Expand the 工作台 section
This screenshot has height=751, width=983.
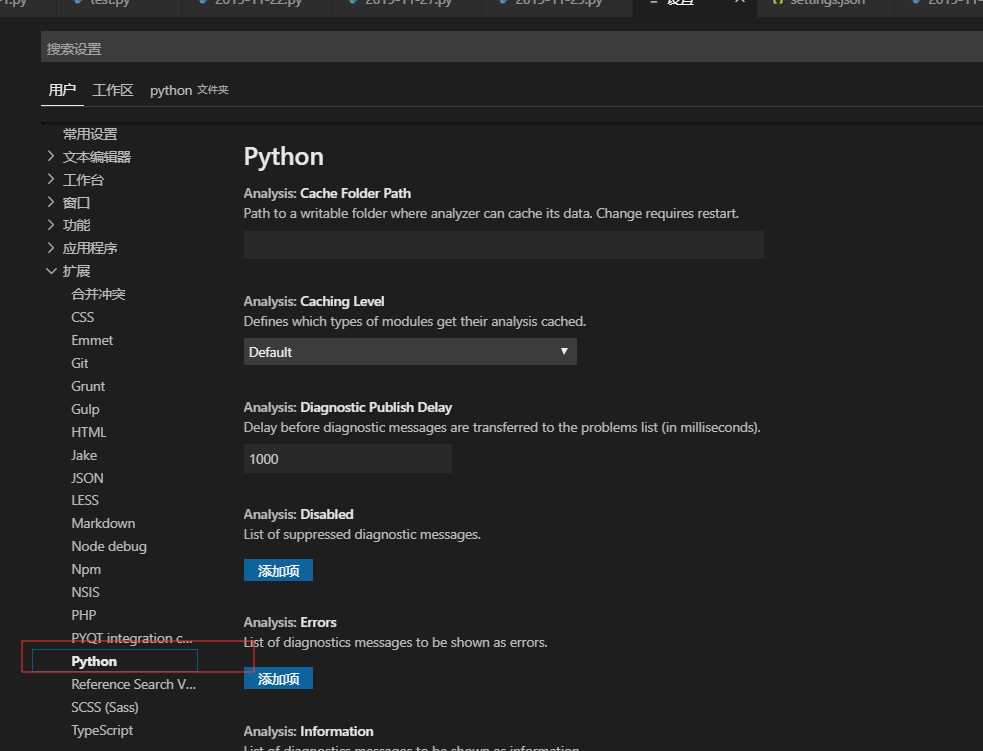point(83,180)
